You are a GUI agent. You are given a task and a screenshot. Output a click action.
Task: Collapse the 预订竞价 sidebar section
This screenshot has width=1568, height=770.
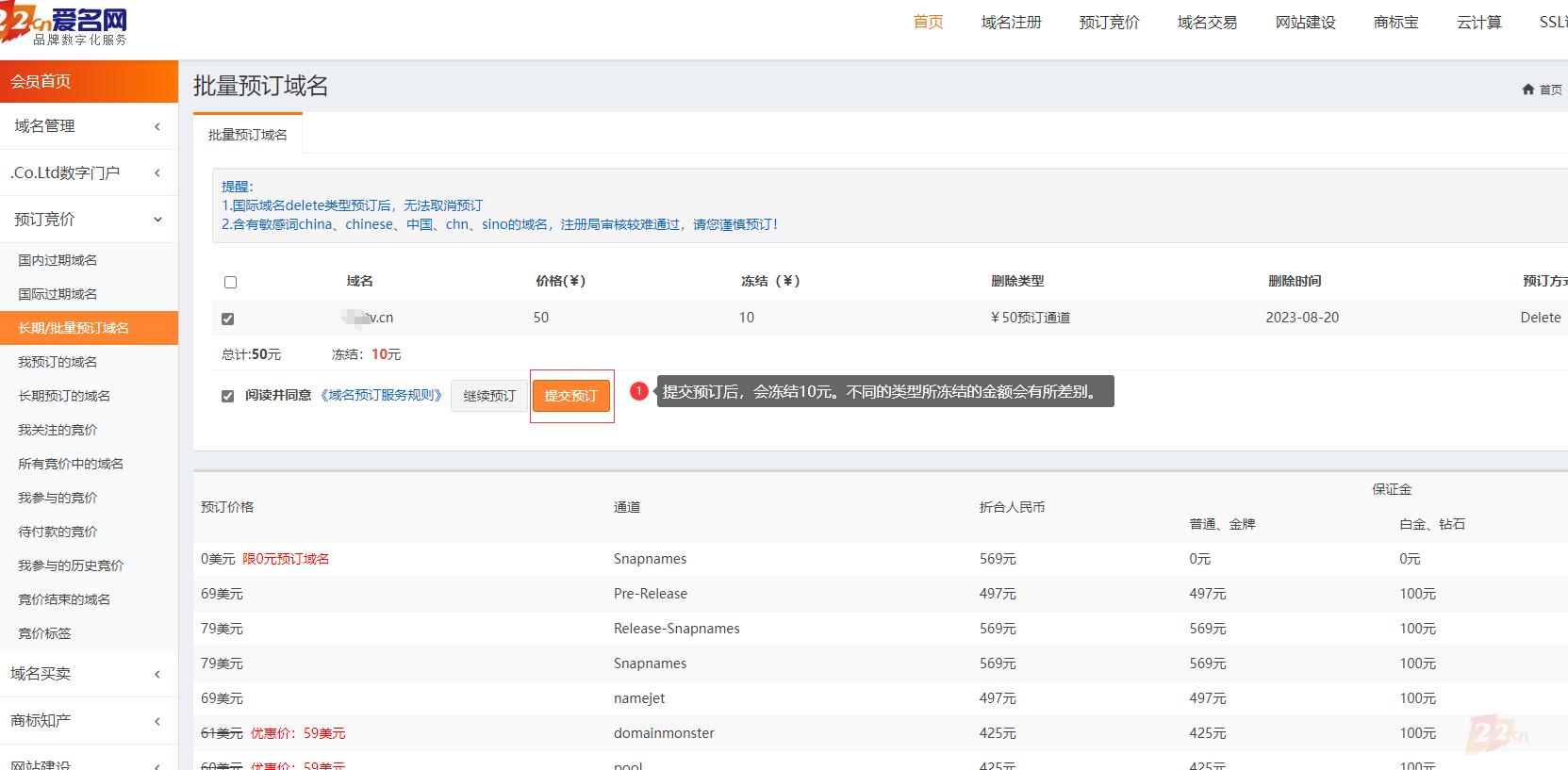pyautogui.click(x=89, y=220)
